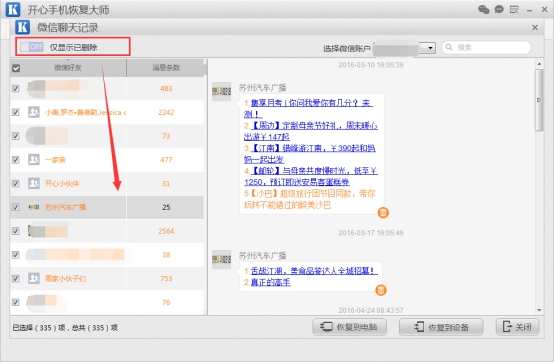Click sender avatar of 2016-03-10 message
The width and height of the screenshot is (554, 362).
pyautogui.click(x=222, y=92)
